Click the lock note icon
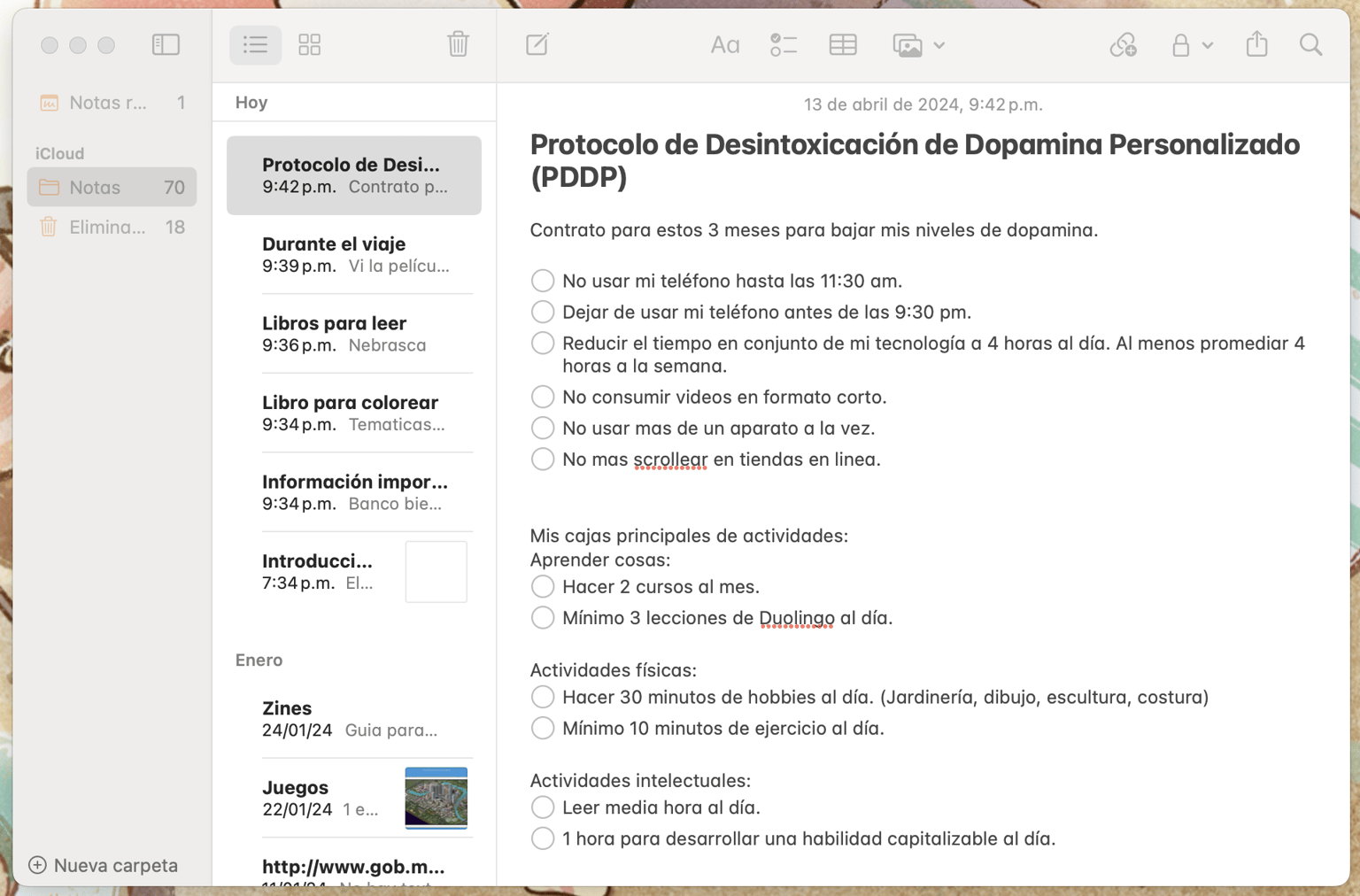 click(1181, 45)
